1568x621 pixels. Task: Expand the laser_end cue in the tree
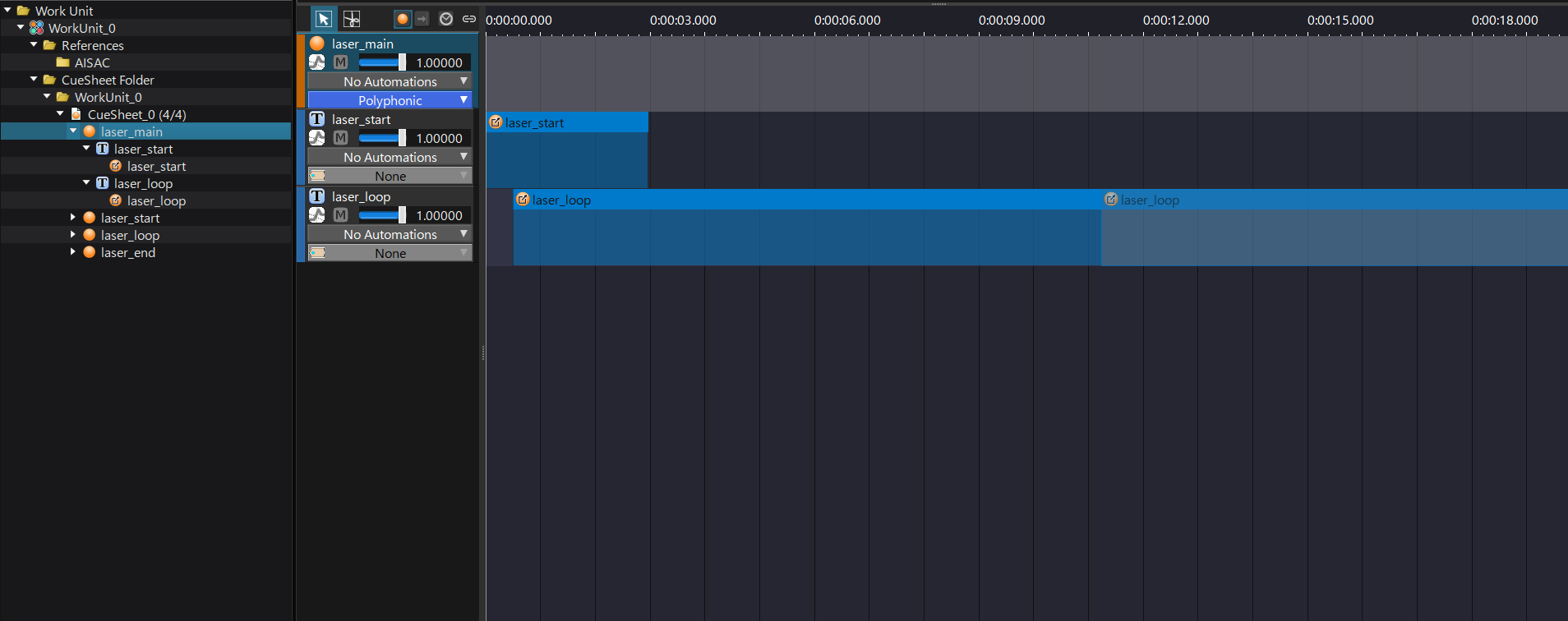click(73, 252)
